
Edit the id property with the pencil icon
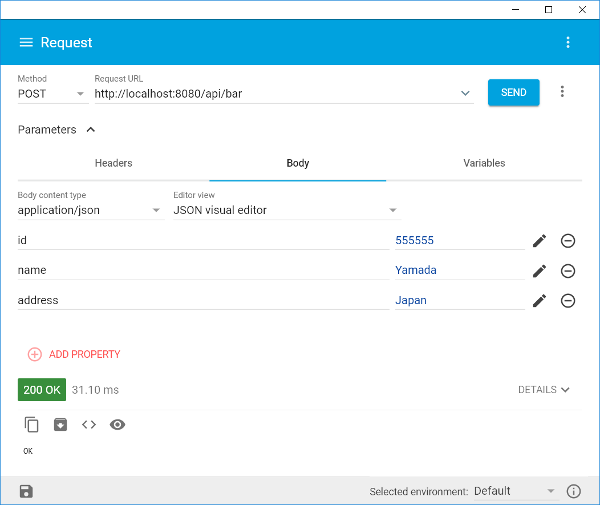pyautogui.click(x=540, y=241)
